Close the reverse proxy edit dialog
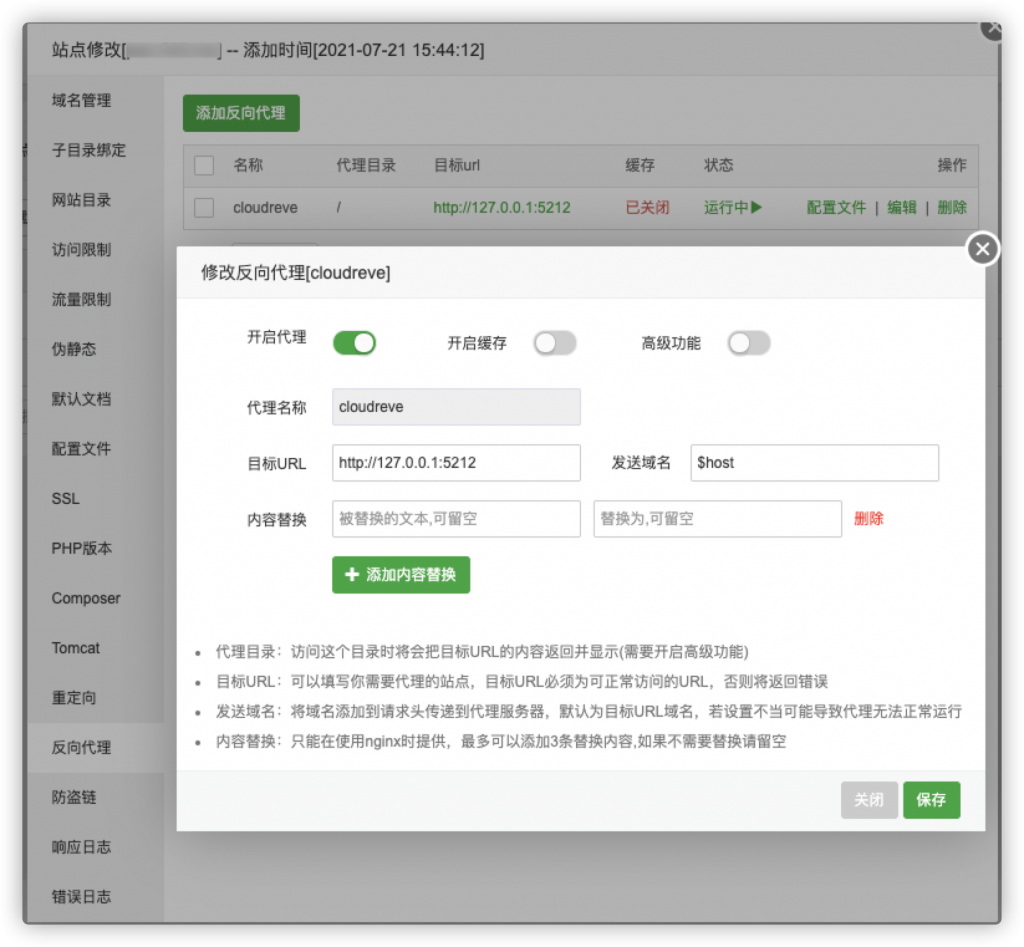The width and height of the screenshot is (1024, 947). 982,249
